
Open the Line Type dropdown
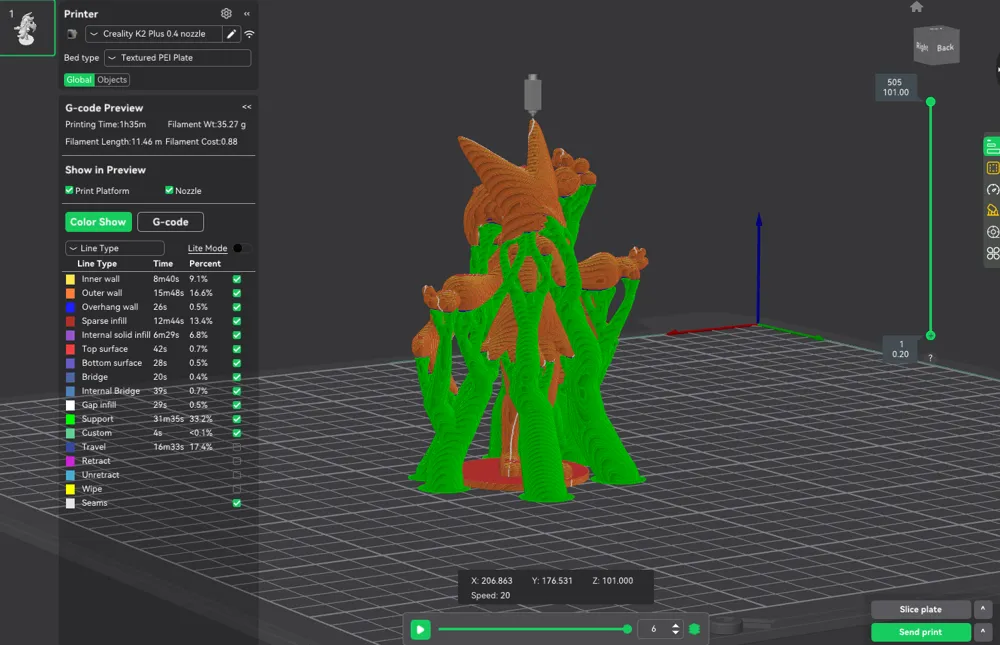coord(115,248)
